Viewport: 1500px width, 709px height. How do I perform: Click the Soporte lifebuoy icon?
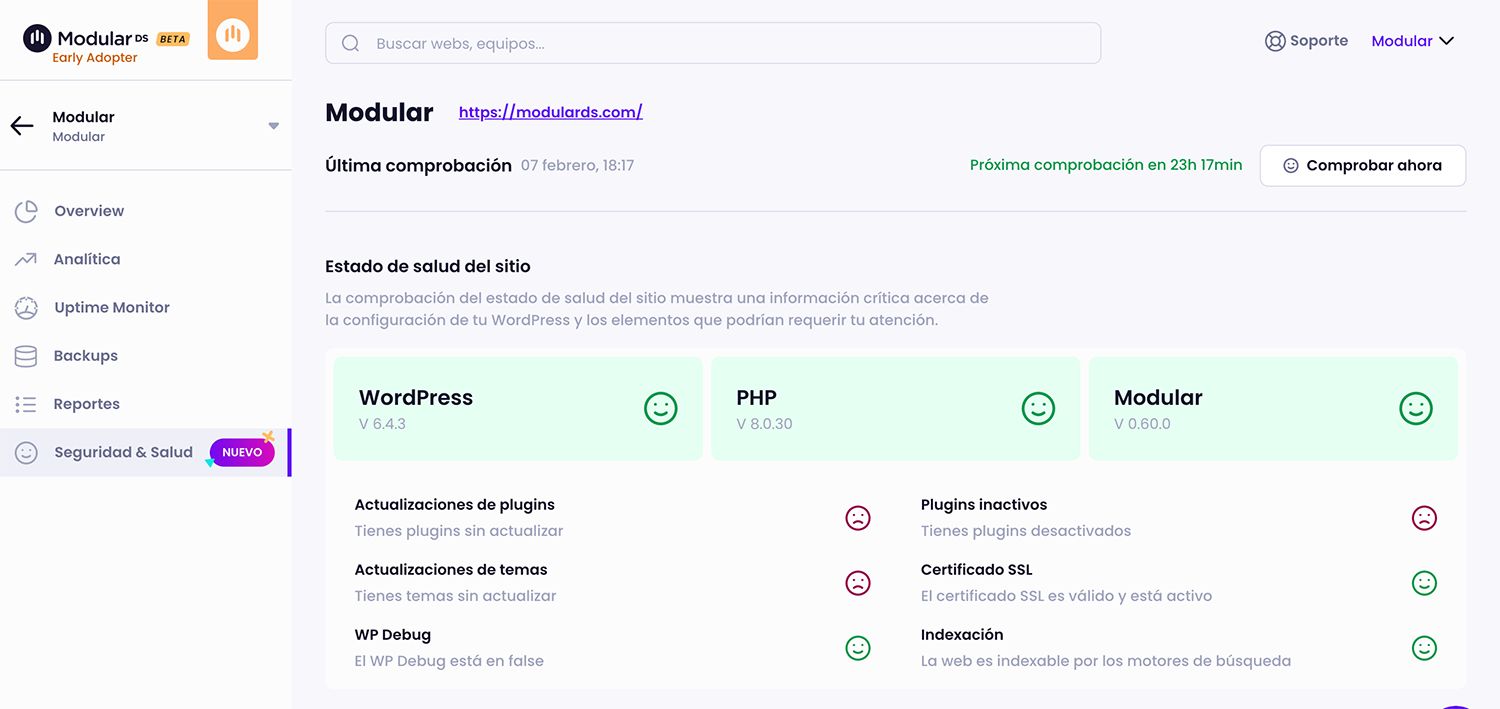pyautogui.click(x=1275, y=42)
